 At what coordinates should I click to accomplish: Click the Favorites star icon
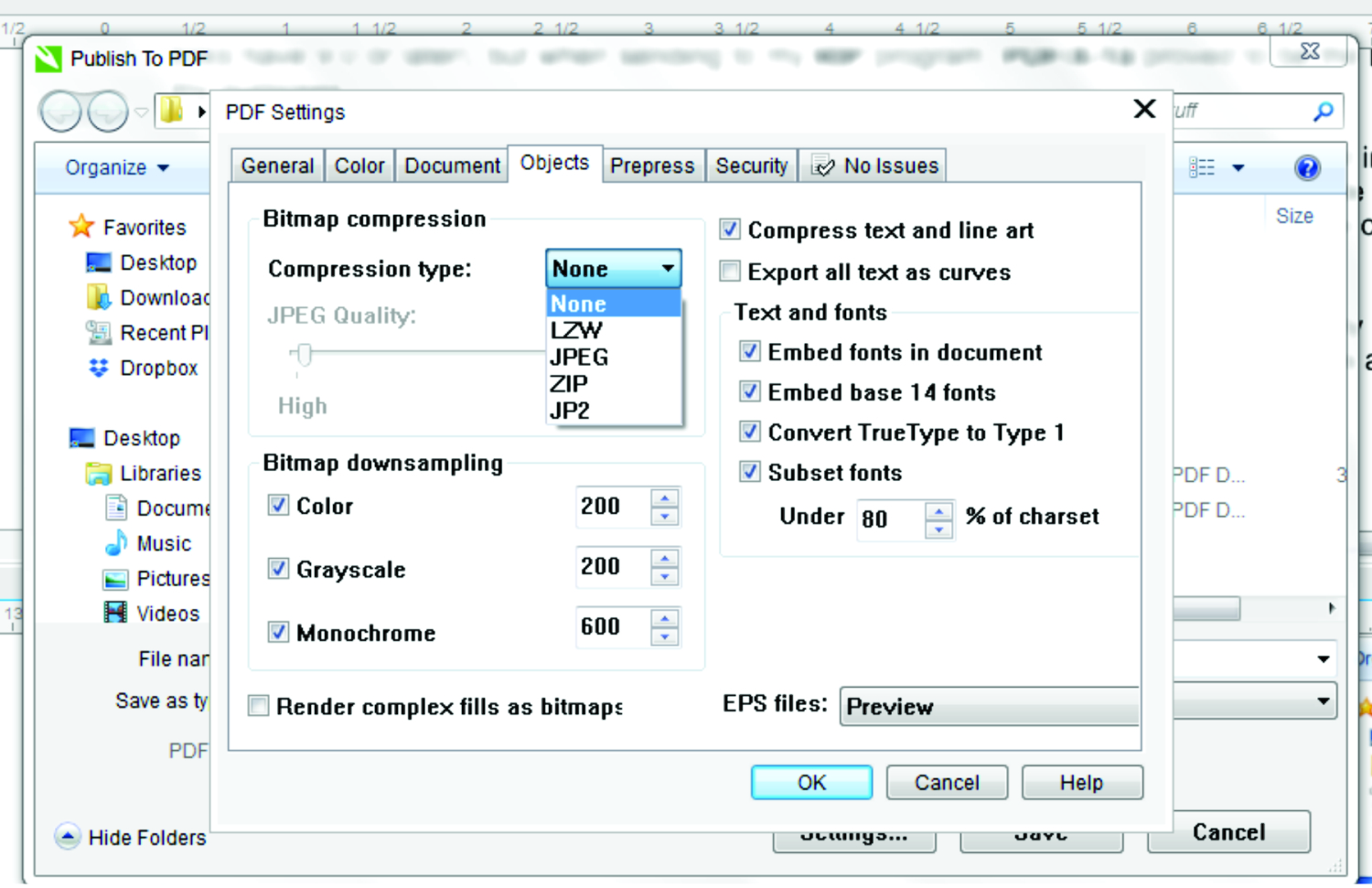[81, 226]
